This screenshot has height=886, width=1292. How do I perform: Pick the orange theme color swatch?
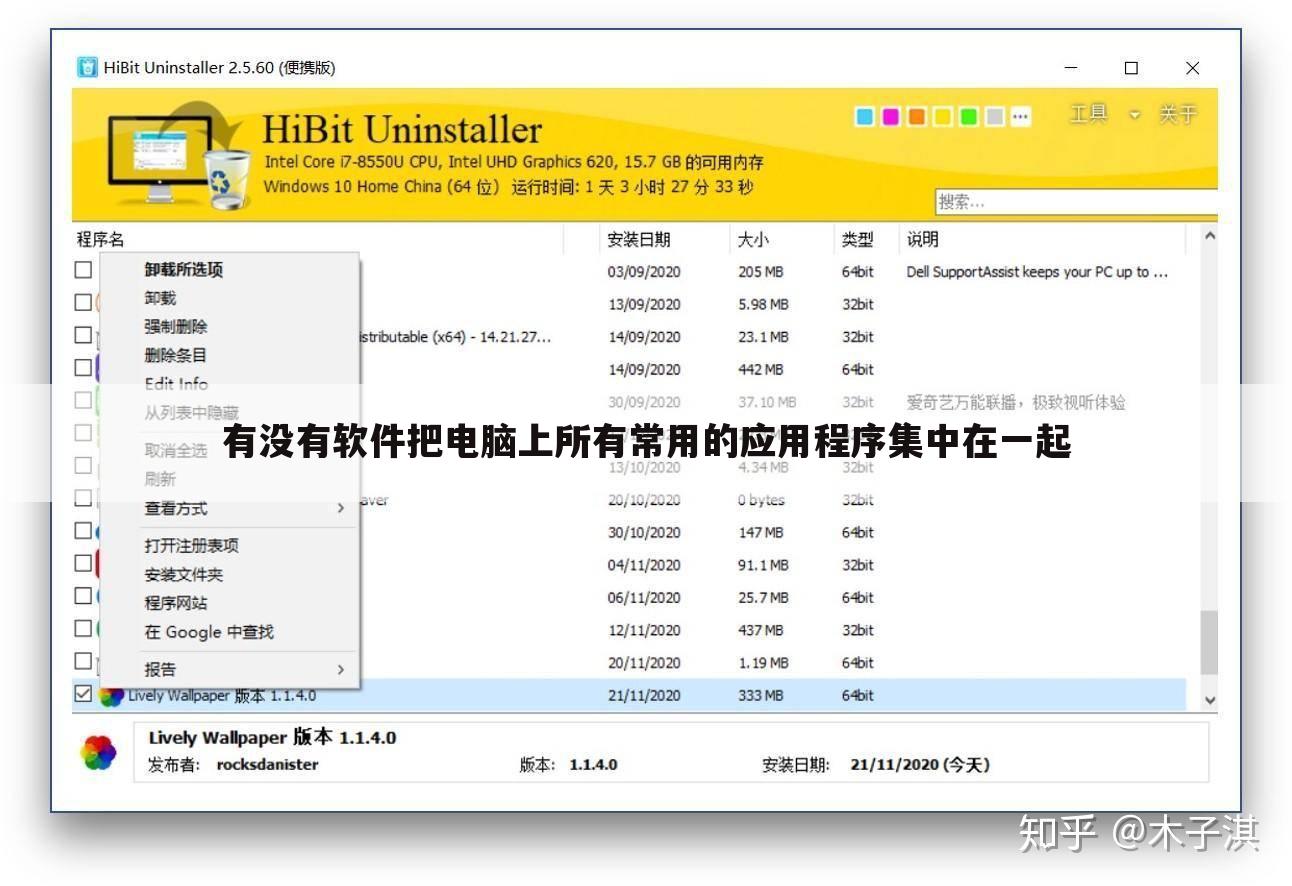click(x=916, y=117)
